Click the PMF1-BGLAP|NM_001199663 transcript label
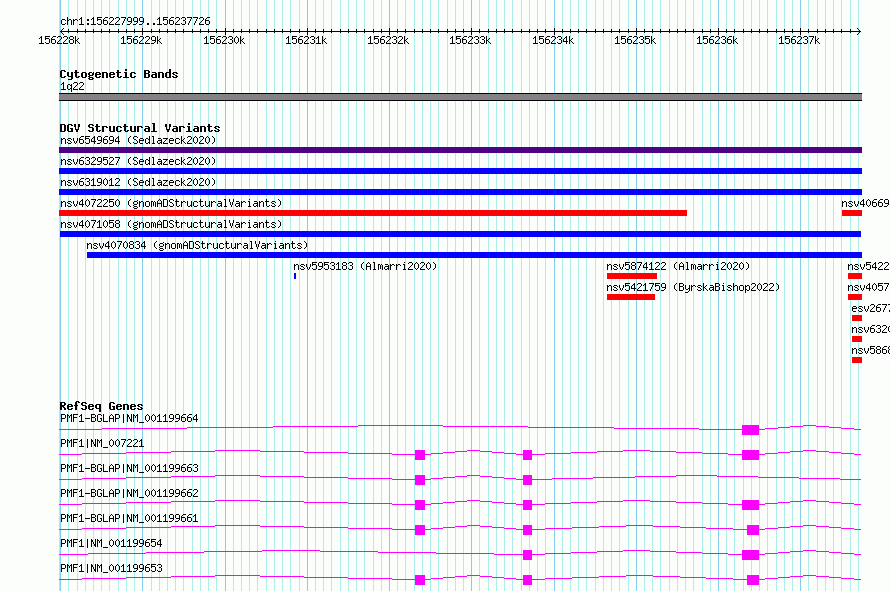Image resolution: width=890 pixels, height=591 pixels. (x=129, y=468)
